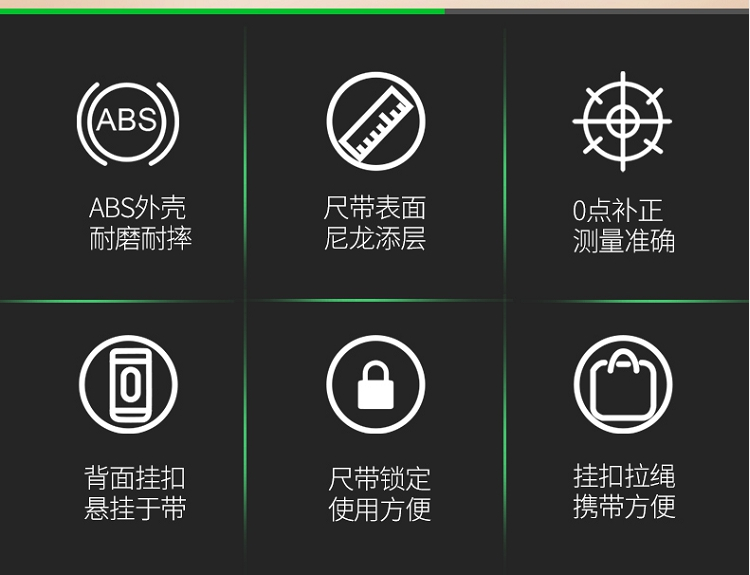Viewport: 750px width, 575px height.
Task: Select the '携带方便' caption
Action: tap(624, 507)
